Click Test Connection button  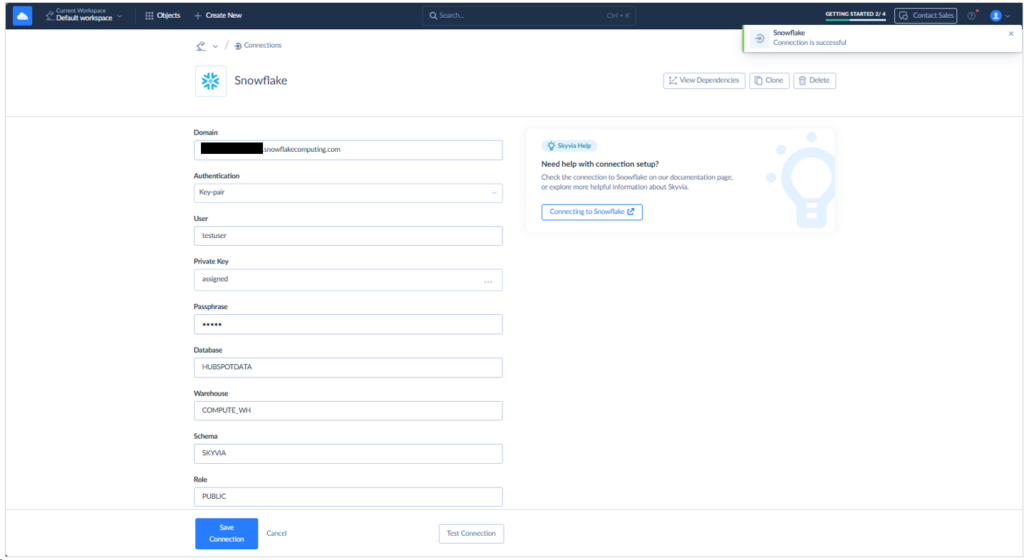coord(471,533)
